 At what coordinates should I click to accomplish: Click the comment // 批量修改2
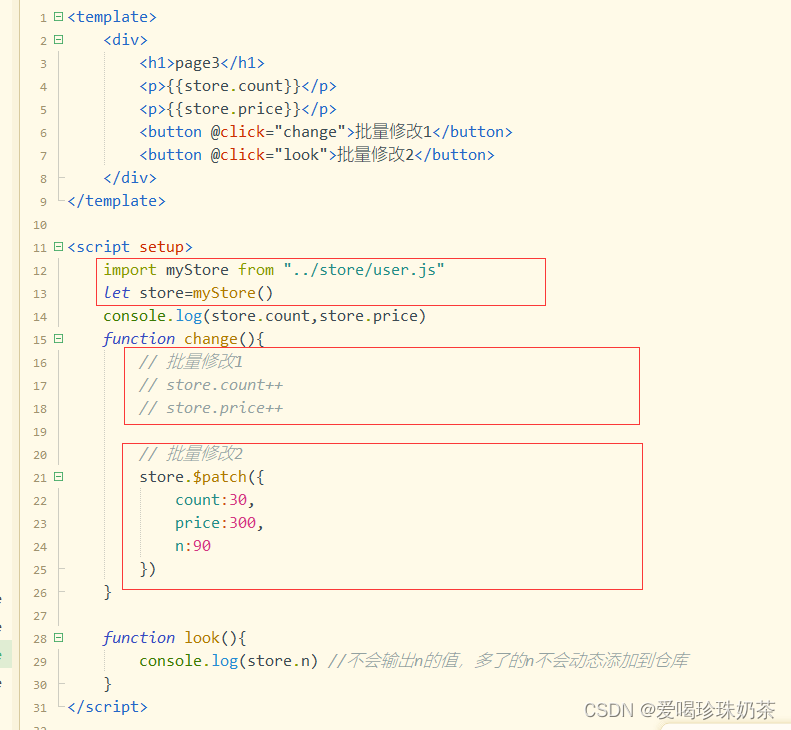191,454
